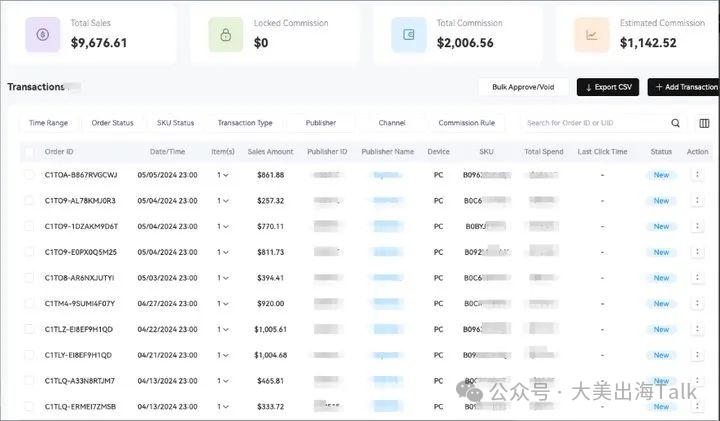Screen dimensions: 720x421
Task: Open the Time Range filter
Action: click(48, 123)
